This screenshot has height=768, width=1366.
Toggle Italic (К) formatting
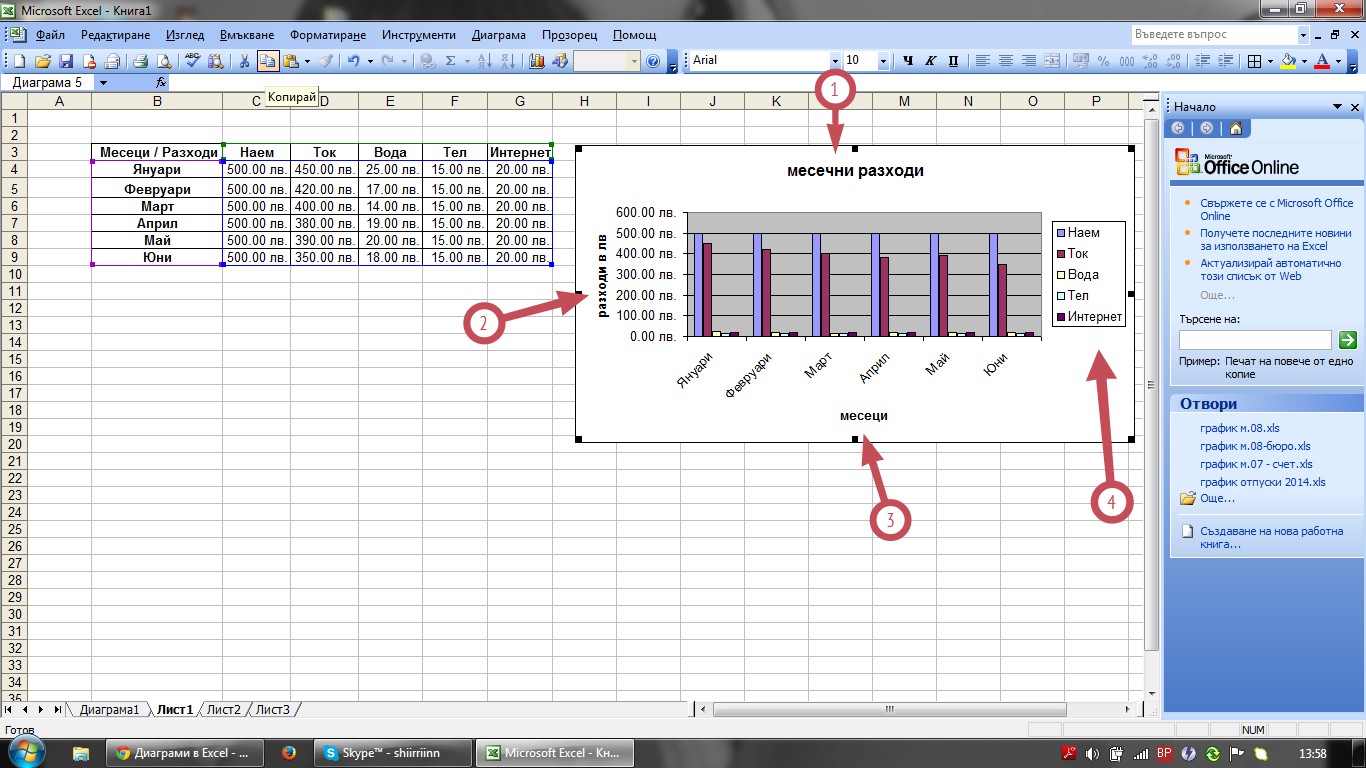[x=931, y=61]
